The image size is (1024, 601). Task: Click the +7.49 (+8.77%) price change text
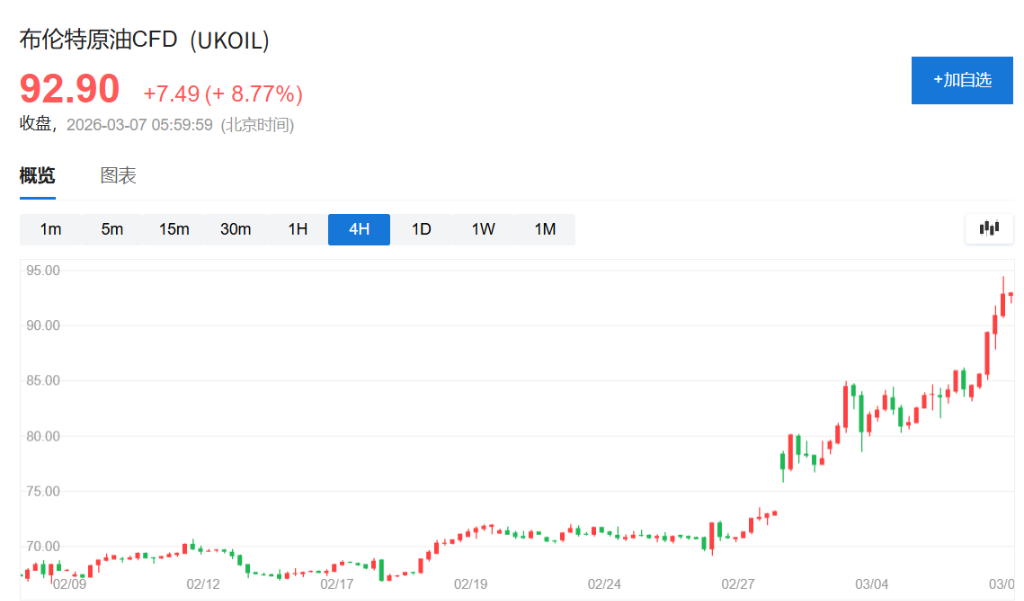tap(223, 94)
